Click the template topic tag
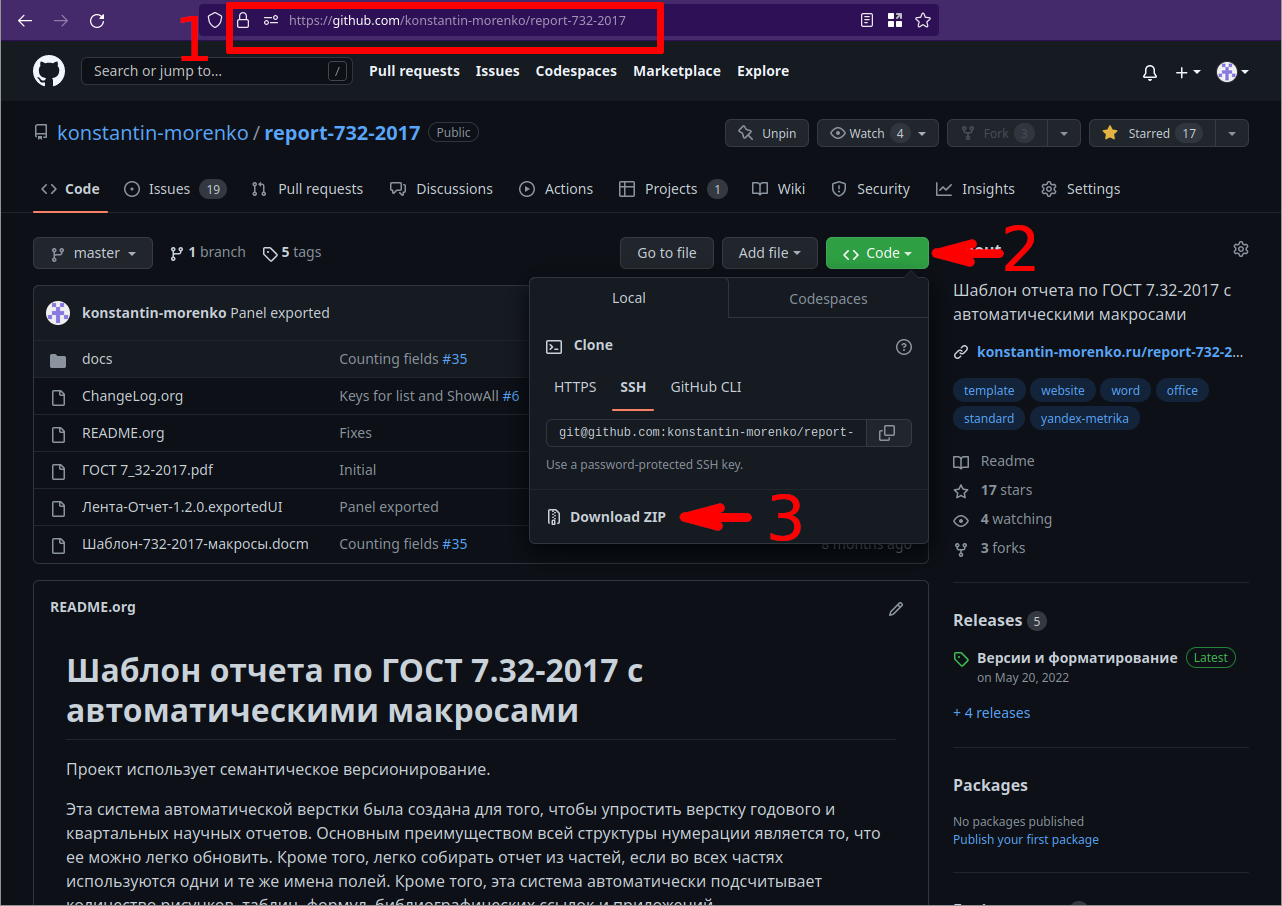The width and height of the screenshot is (1282, 906). (989, 391)
